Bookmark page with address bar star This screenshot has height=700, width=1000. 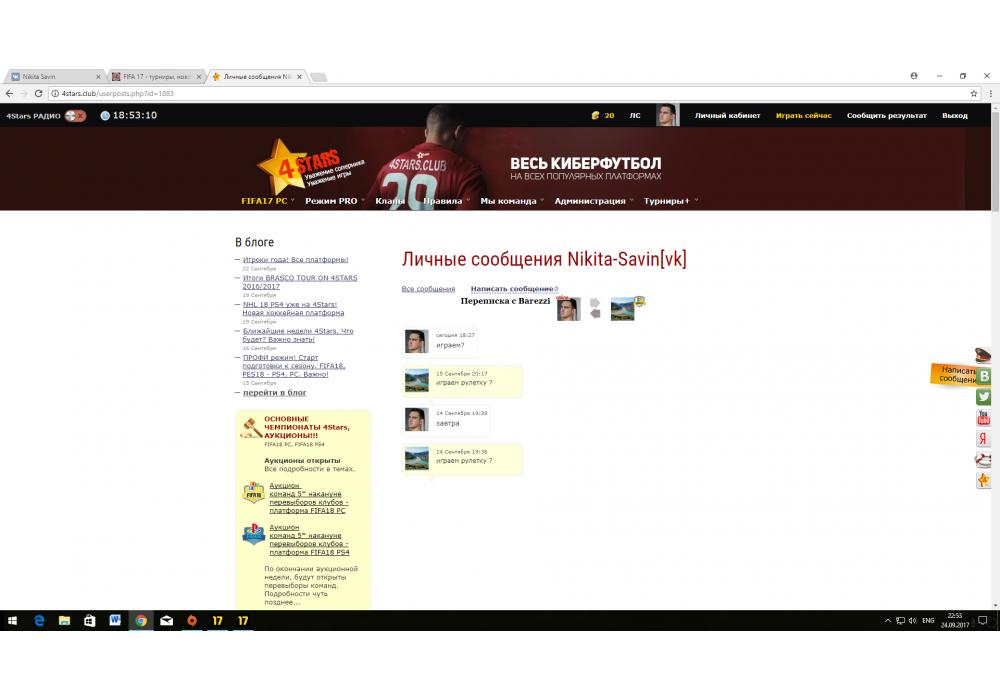coord(974,93)
